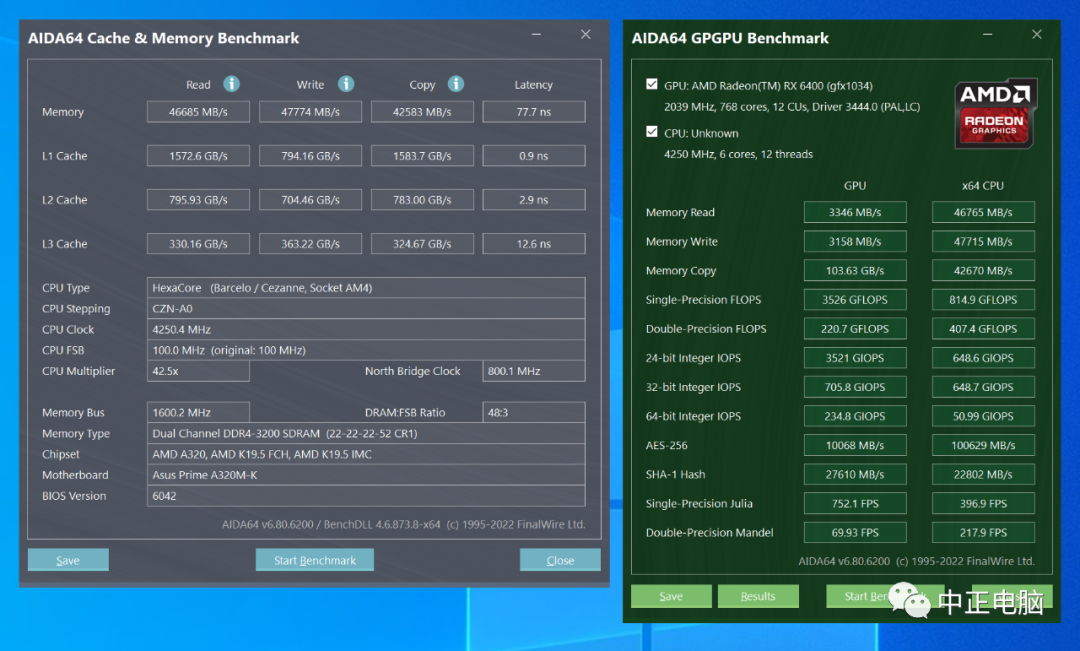
Task: Click L1 Cache Read value 1572.6 GB/s
Action: 198,156
